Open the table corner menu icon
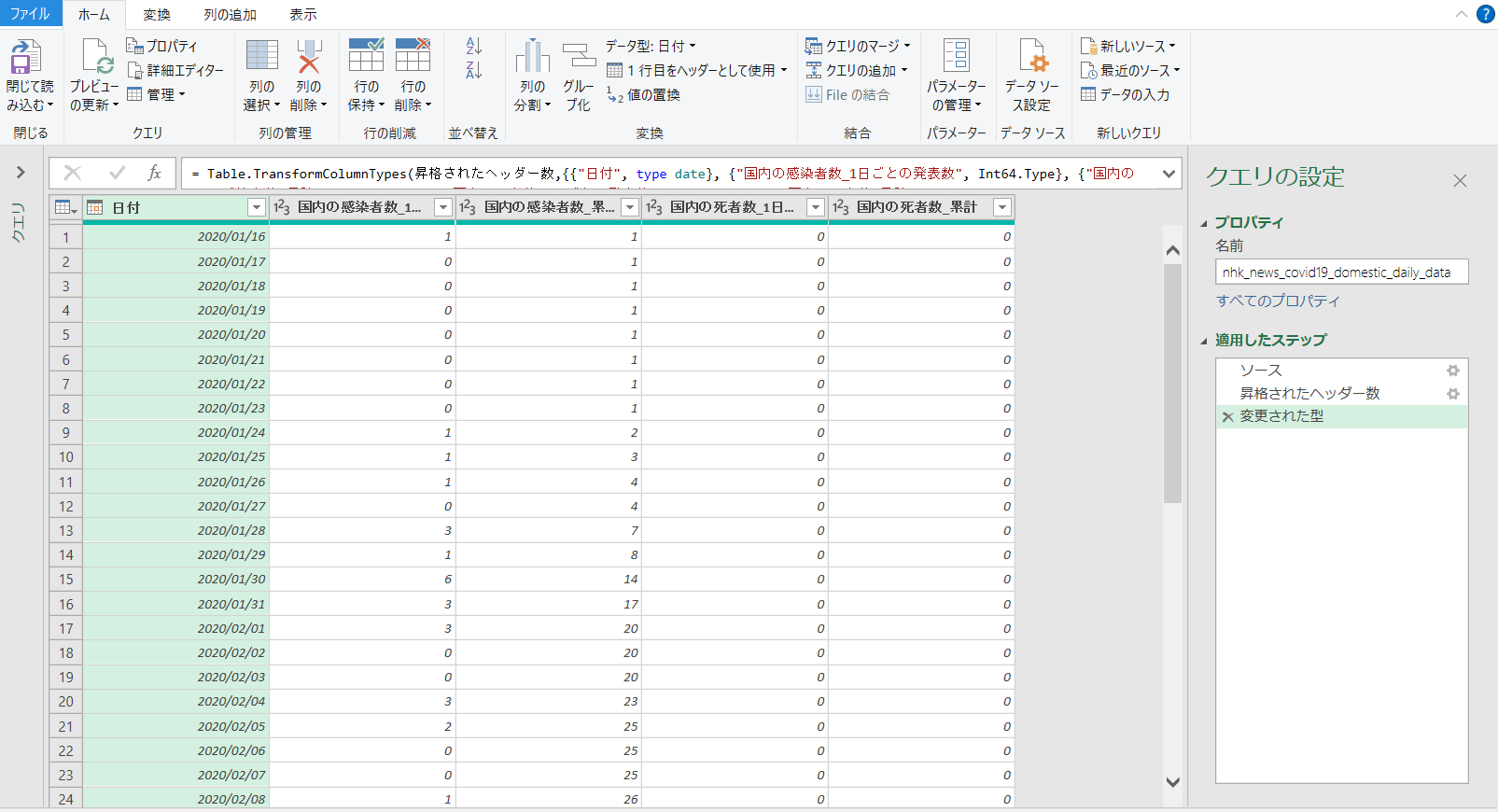1498x812 pixels. point(66,207)
